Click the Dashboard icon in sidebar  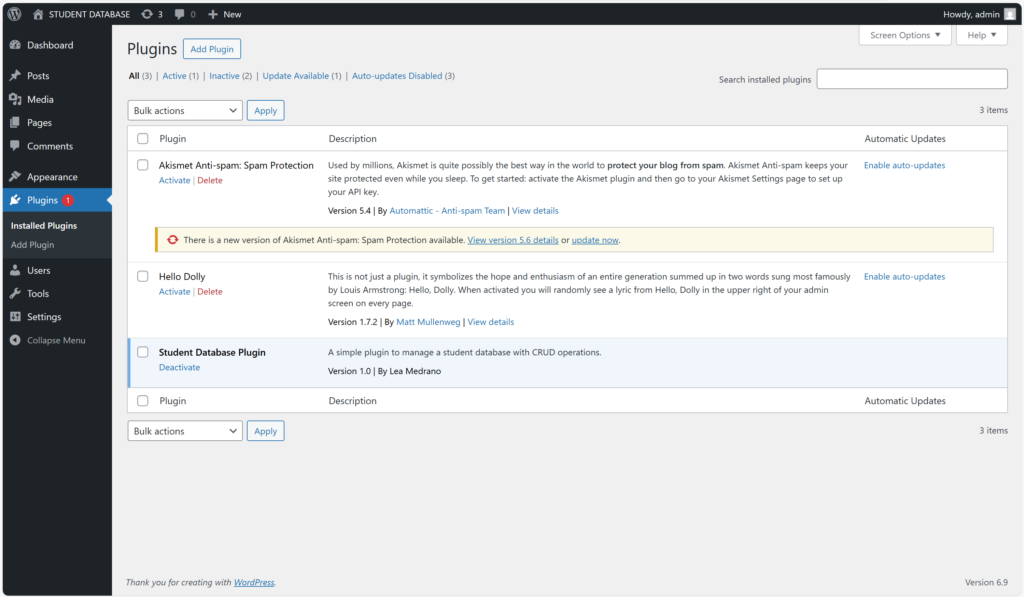[x=15, y=45]
